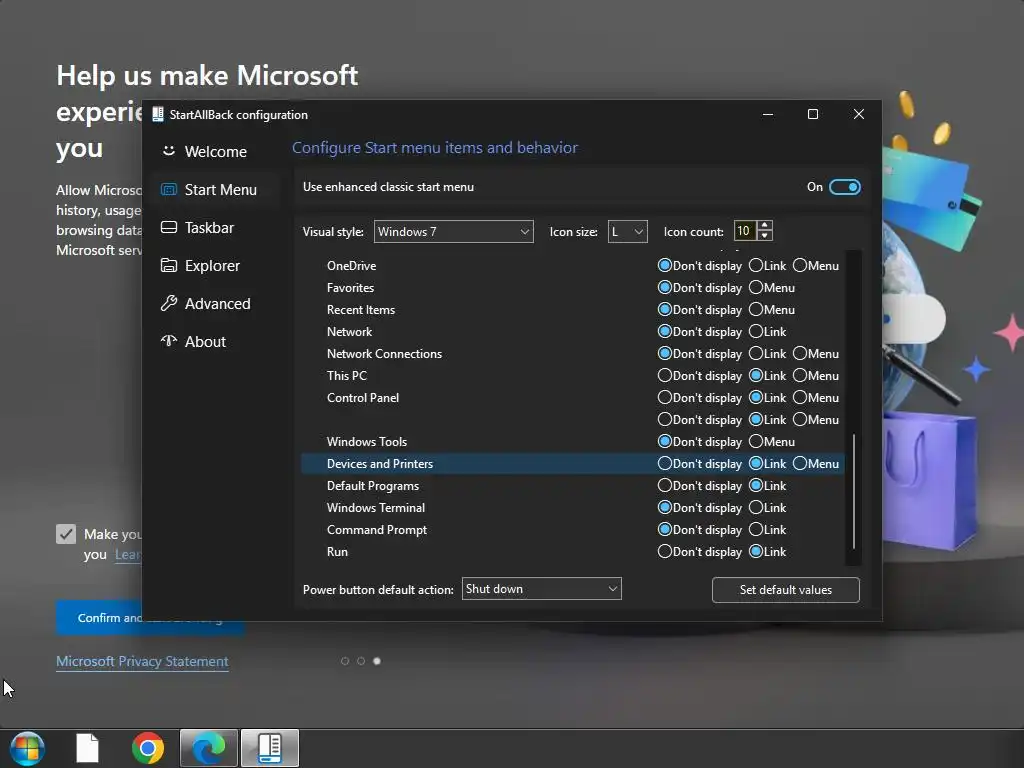Image resolution: width=1024 pixels, height=768 pixels.
Task: Open Power button default action dropdown
Action: pyautogui.click(x=541, y=588)
